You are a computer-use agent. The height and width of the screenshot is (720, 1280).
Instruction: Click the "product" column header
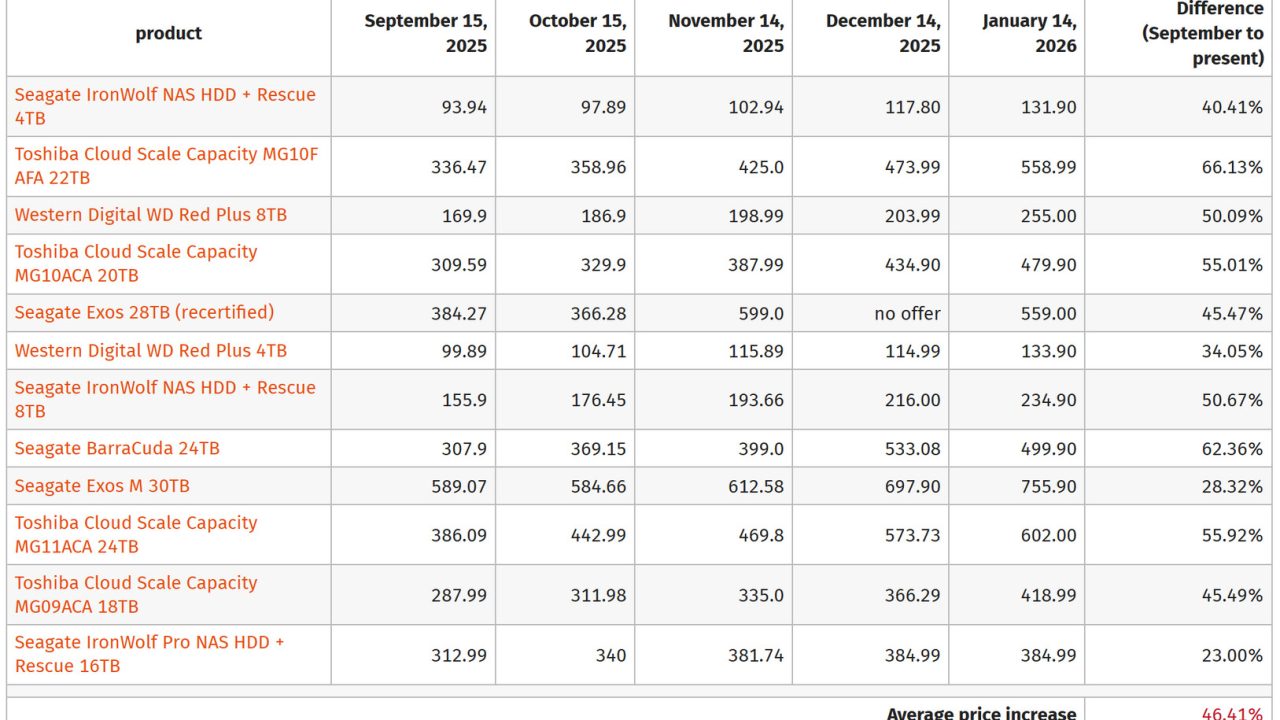tap(168, 34)
